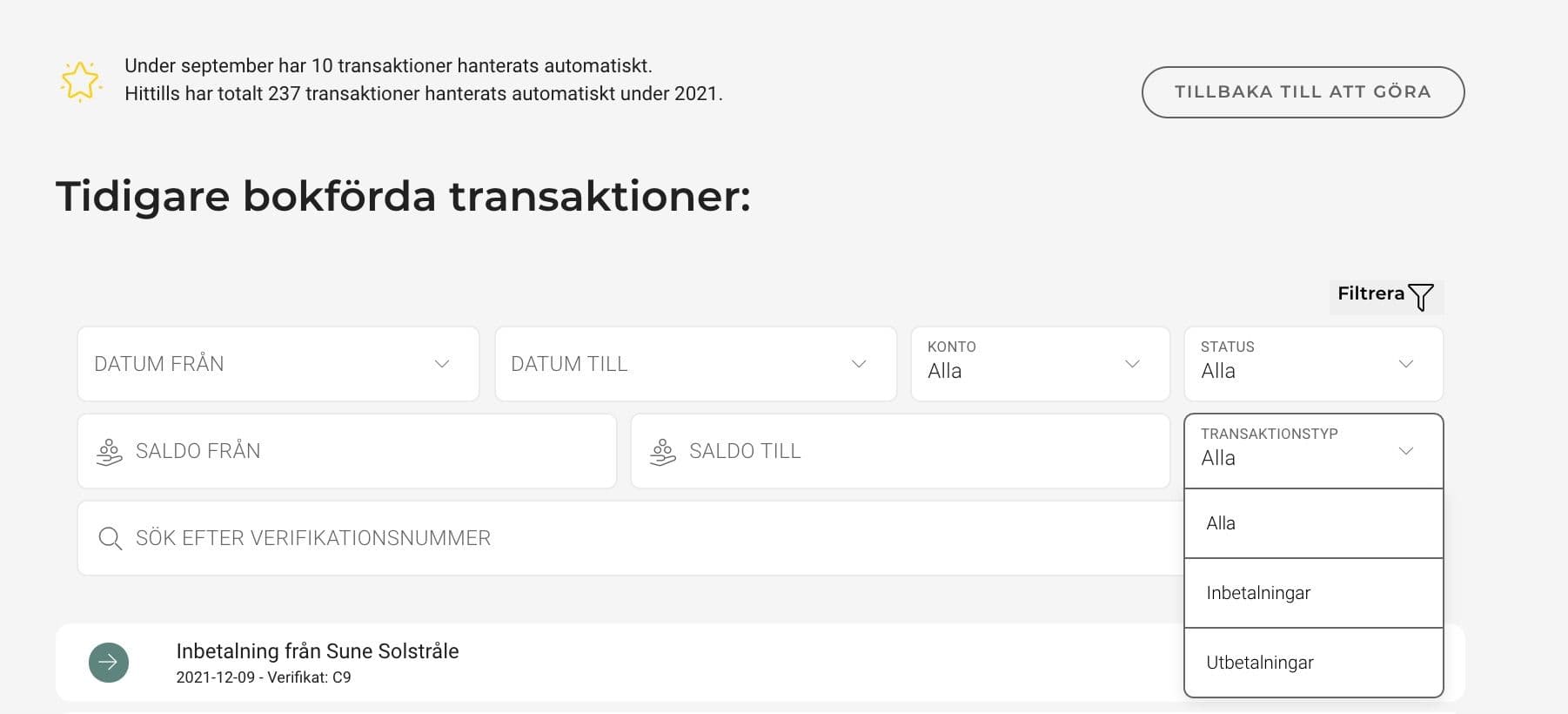Click the green arrow circle icon

109,663
